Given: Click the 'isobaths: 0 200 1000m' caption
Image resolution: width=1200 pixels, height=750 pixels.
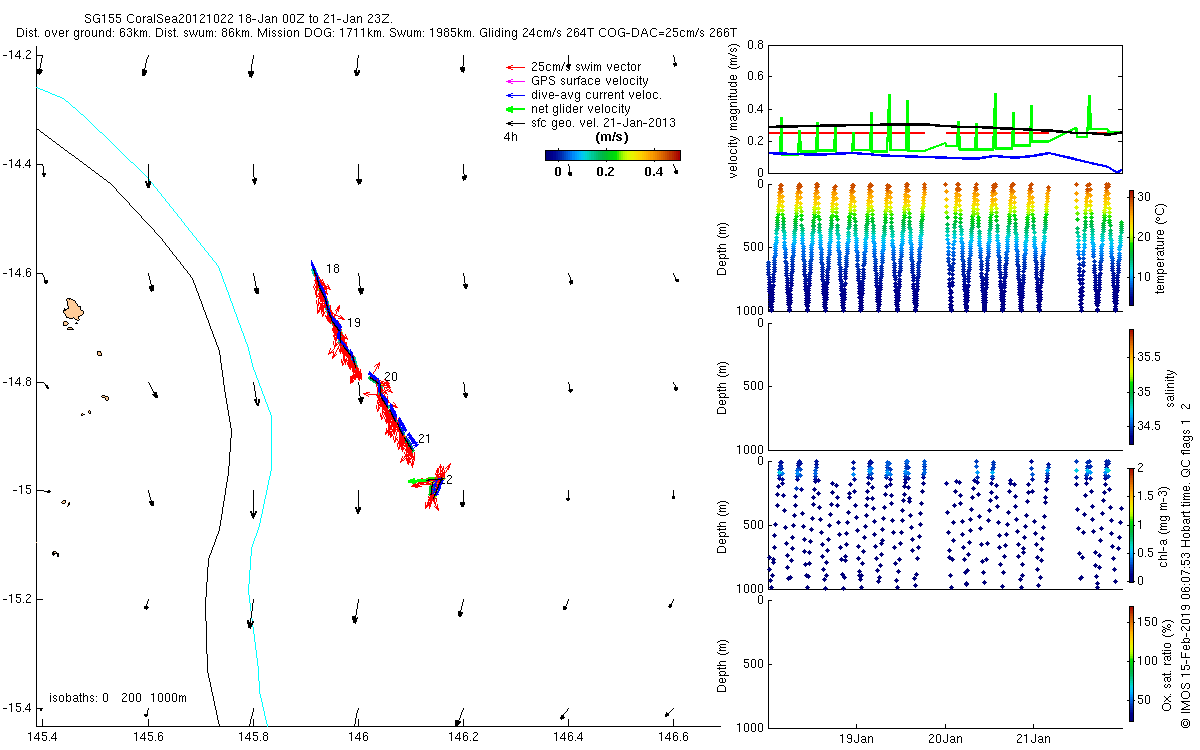Looking at the screenshot, I should pos(118,697).
